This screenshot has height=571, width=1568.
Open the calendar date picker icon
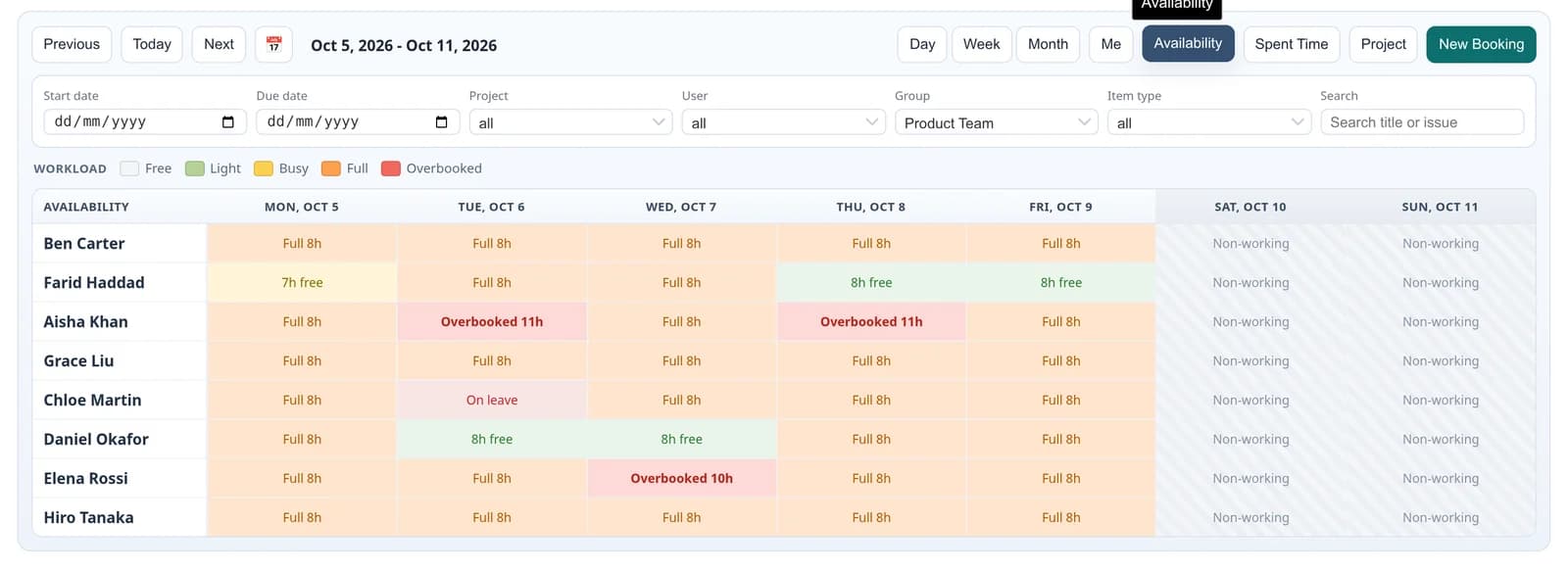(273, 44)
